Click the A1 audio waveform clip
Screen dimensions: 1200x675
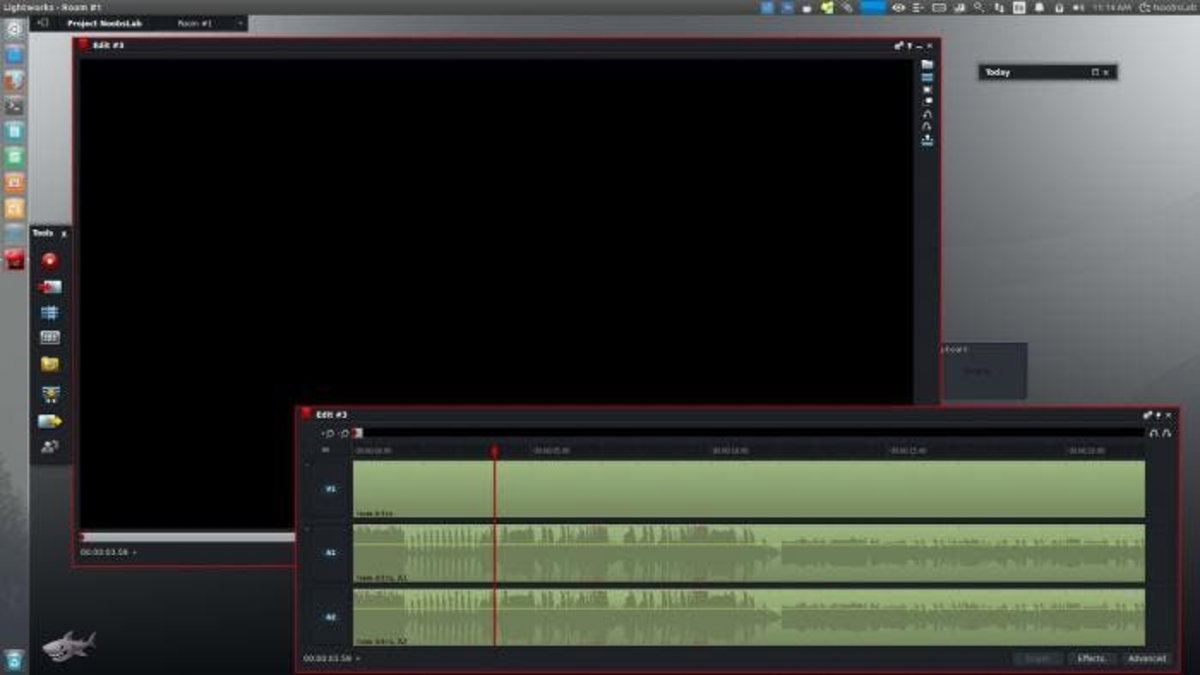coord(749,553)
